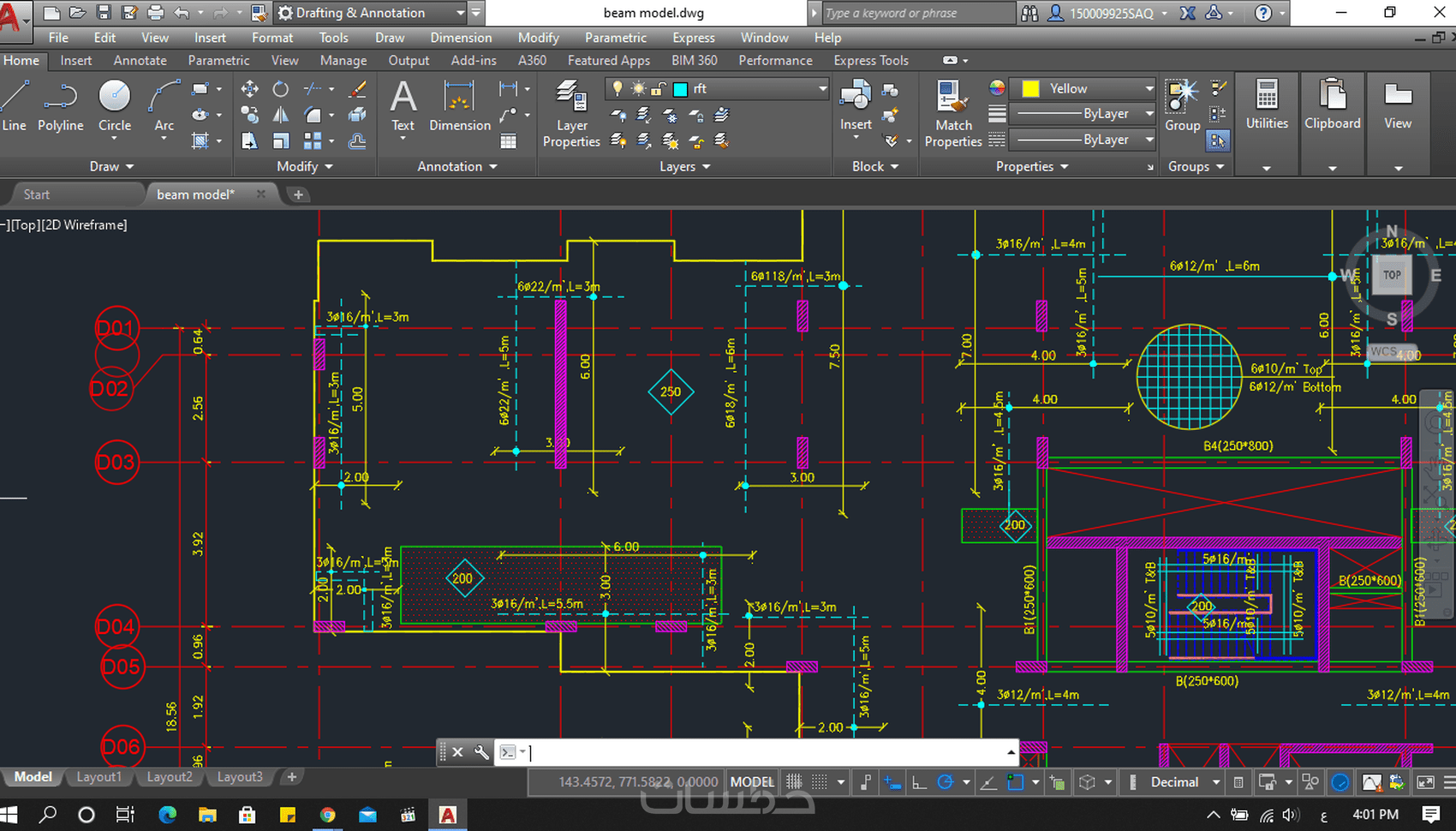Toggle dynamic input in status bar
This screenshot has height=831, width=1456.
pos(892,782)
